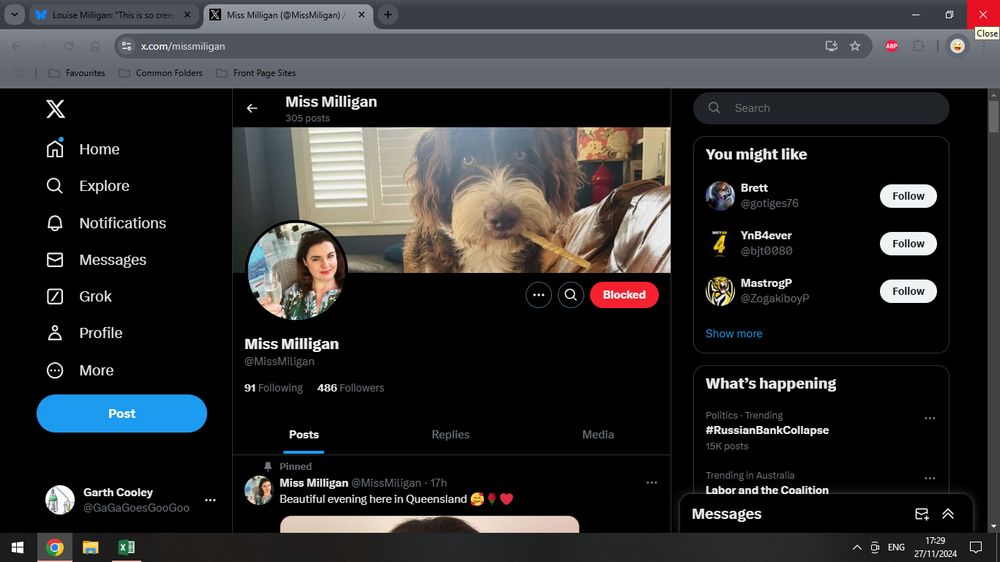
Task: Open Messages in sidebar
Action: 96,260
